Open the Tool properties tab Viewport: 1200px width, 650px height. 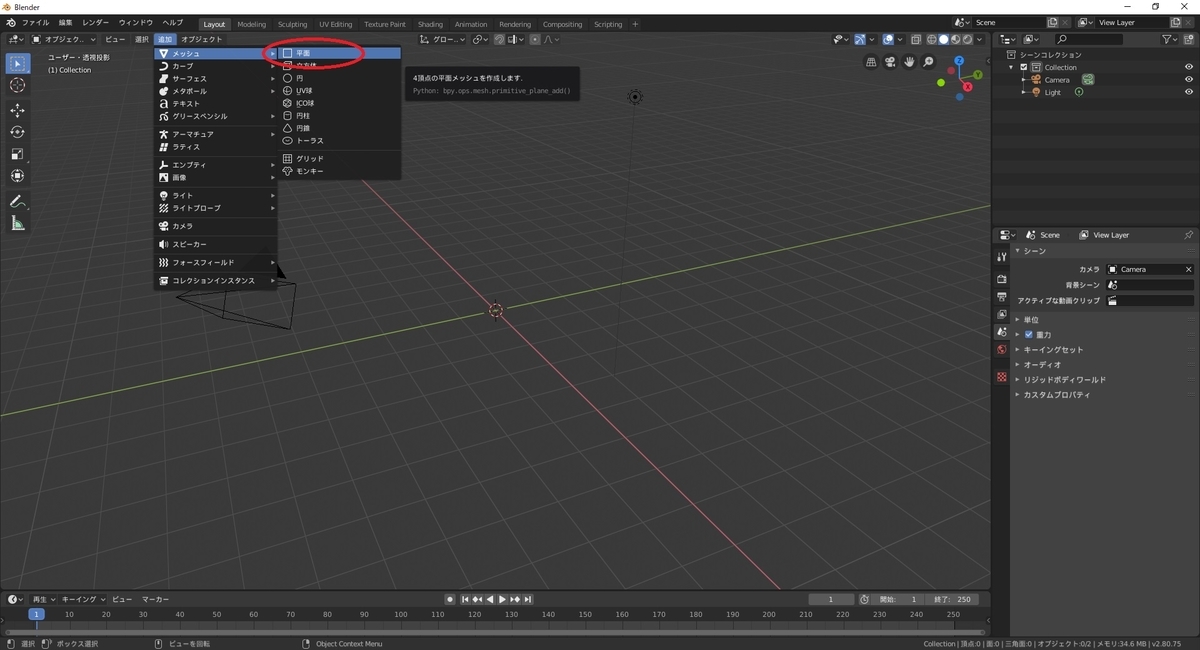(x=1001, y=257)
